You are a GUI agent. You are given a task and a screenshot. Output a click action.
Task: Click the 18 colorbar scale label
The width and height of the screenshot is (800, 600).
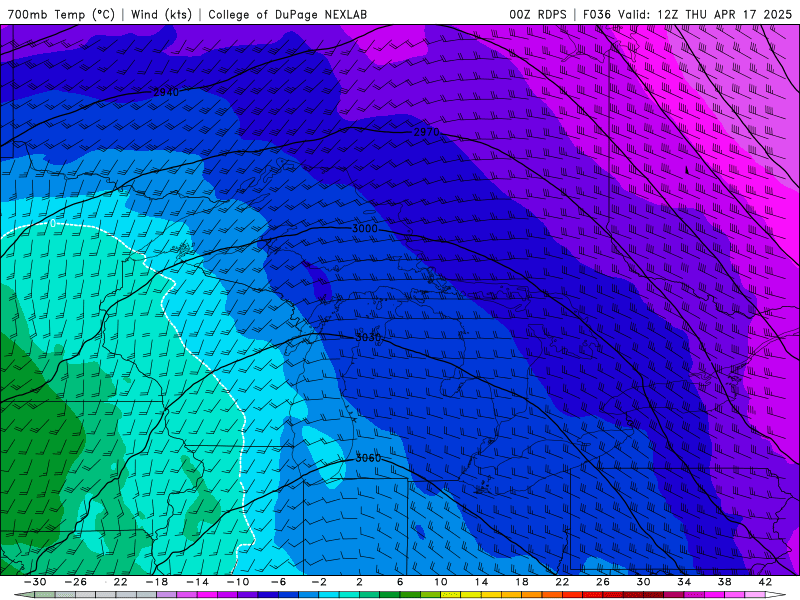coord(521,582)
